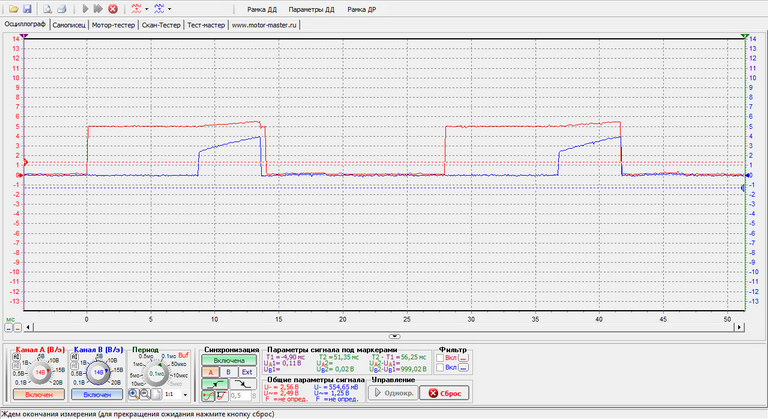Image resolution: width=768 pixels, height=419 pixels.
Task: Select sync source B button
Action: pos(226,370)
